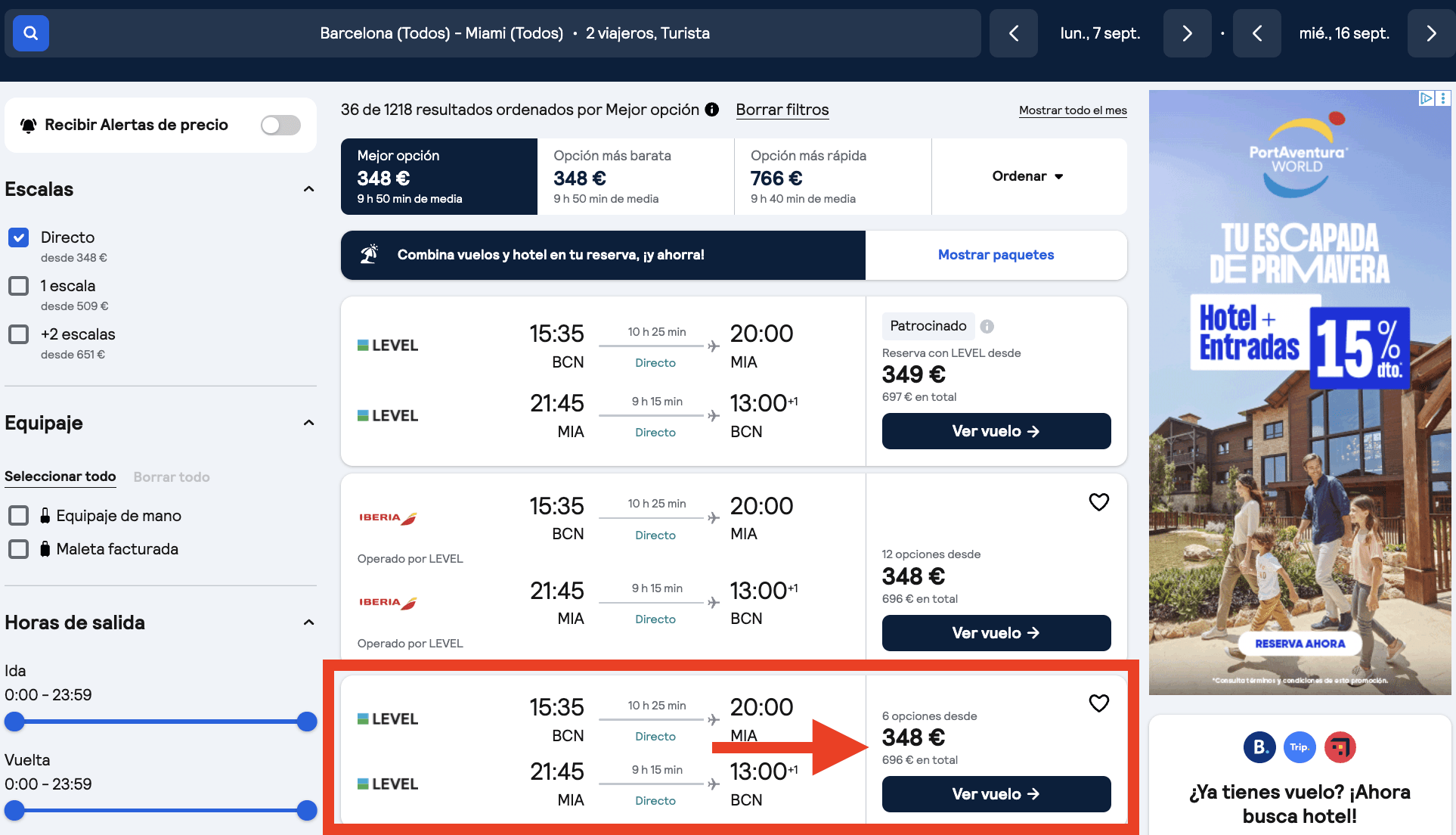The width and height of the screenshot is (1456, 835).
Task: Check the Equipaje de mano filter
Action: pyautogui.click(x=18, y=515)
